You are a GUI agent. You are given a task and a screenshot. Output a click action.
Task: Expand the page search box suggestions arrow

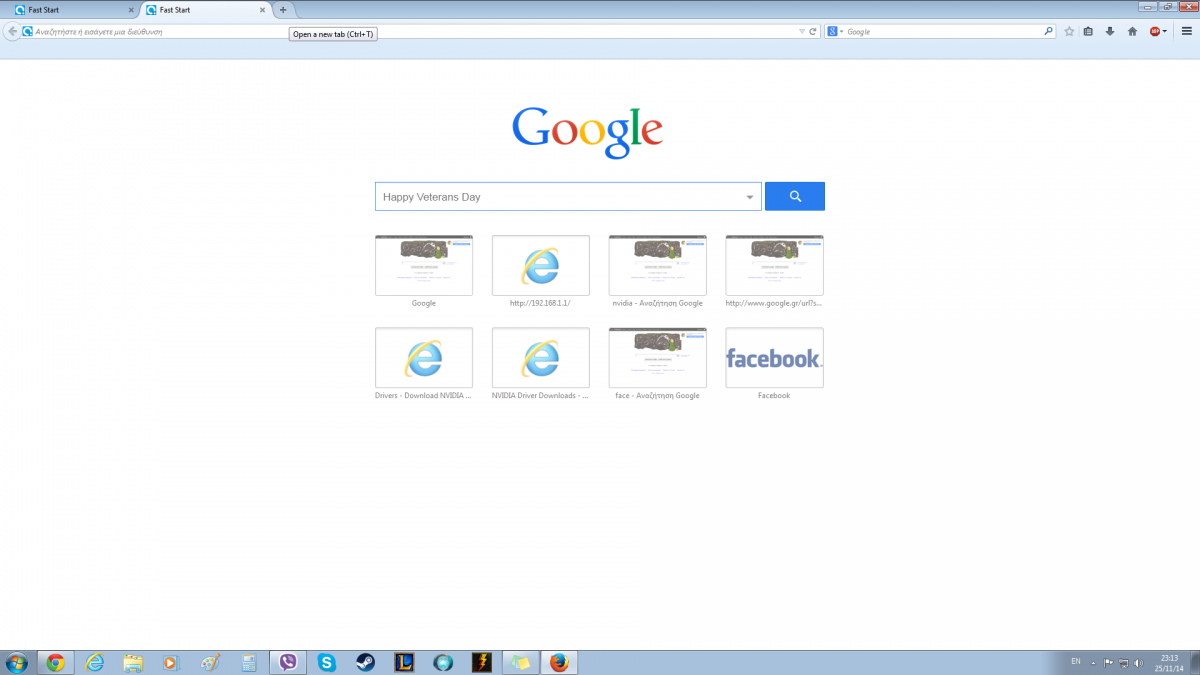[x=750, y=197]
